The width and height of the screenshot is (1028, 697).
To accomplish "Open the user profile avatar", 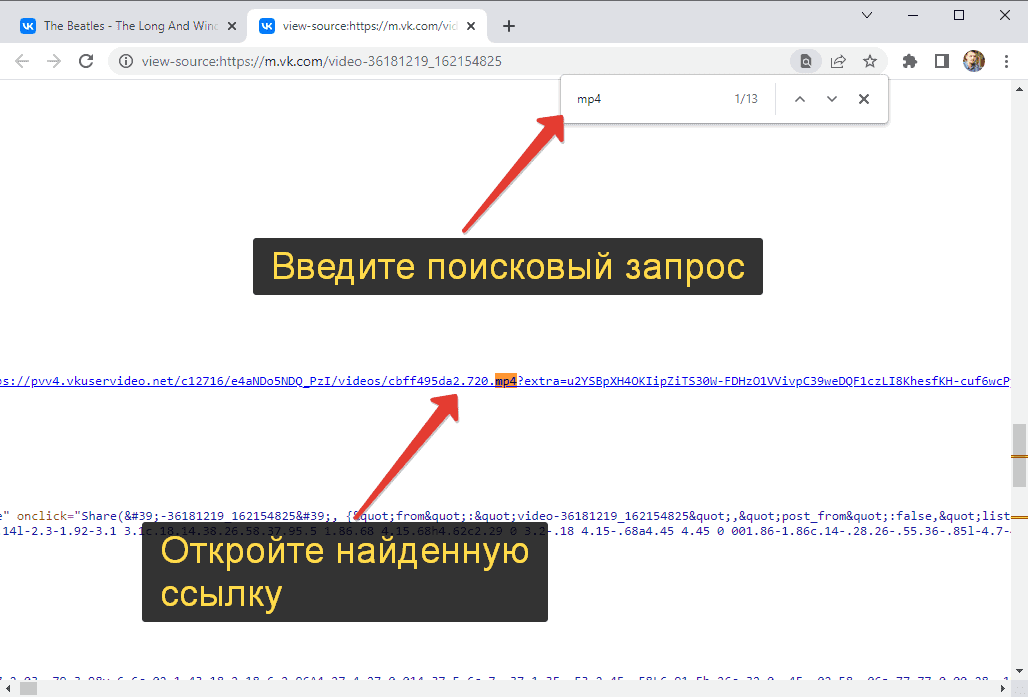I will click(x=973, y=61).
